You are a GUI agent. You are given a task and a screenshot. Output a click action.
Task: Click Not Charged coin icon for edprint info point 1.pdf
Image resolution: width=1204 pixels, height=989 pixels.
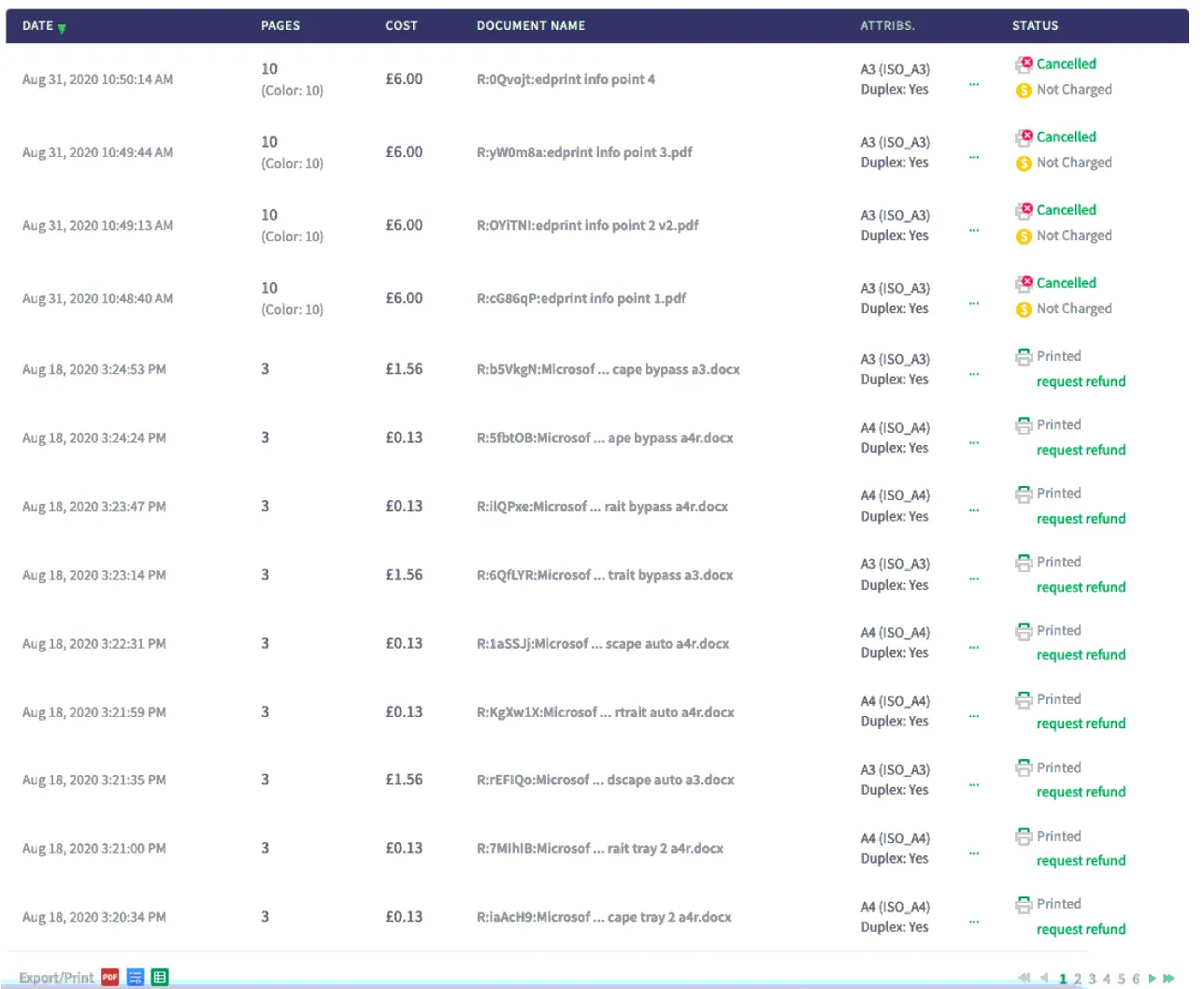point(1024,309)
